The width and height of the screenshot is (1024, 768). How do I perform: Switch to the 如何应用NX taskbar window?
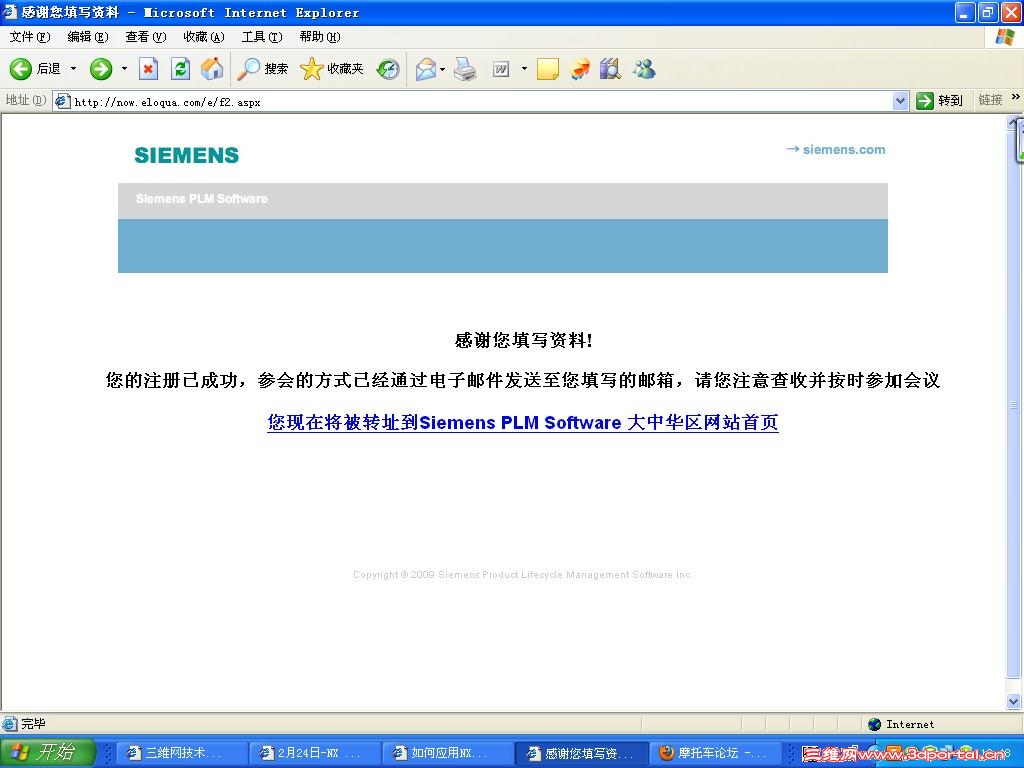tap(449, 753)
